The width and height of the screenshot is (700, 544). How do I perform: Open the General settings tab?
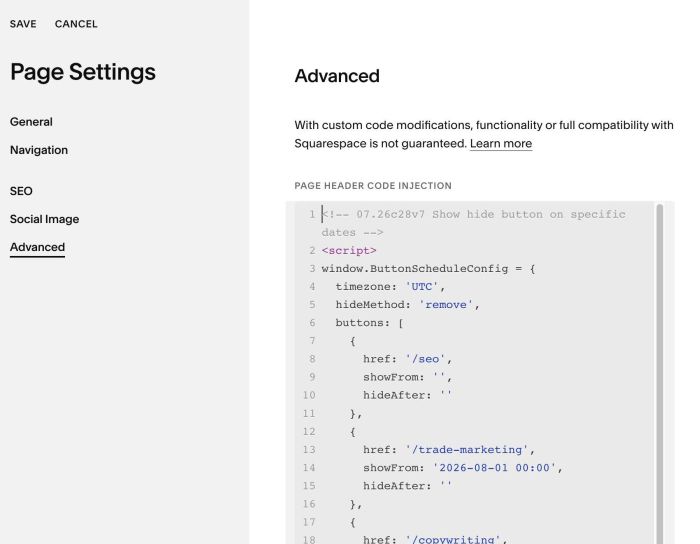31,122
